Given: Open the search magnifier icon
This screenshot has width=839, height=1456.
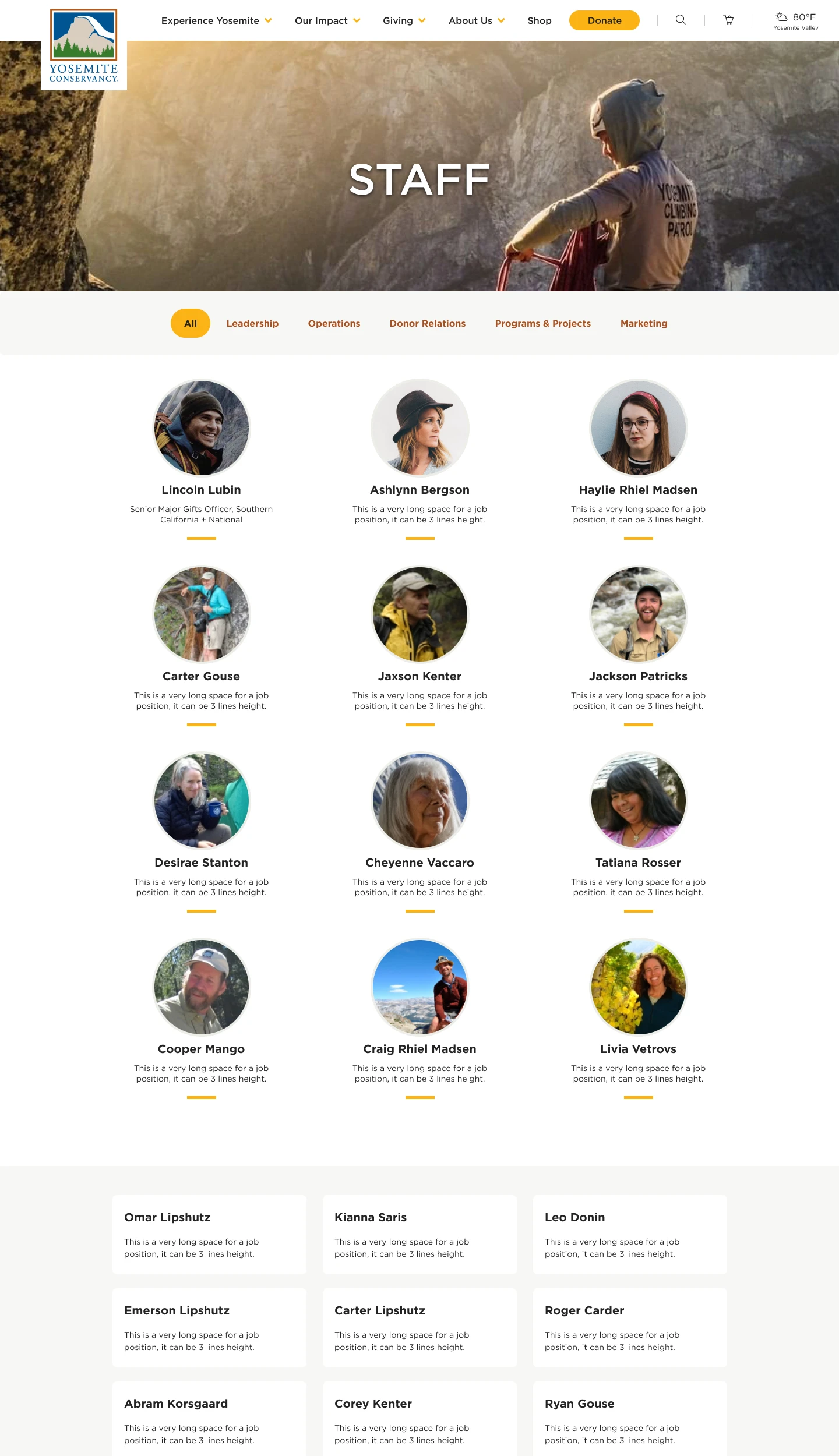Looking at the screenshot, I should 681,20.
